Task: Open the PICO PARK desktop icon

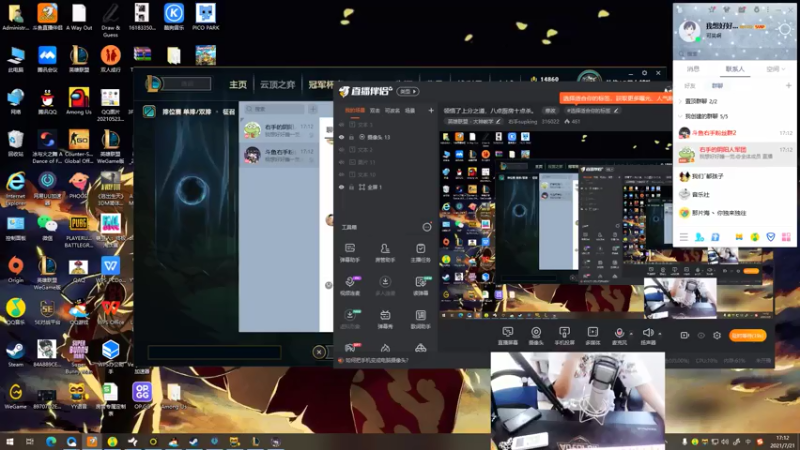Action: click(206, 17)
